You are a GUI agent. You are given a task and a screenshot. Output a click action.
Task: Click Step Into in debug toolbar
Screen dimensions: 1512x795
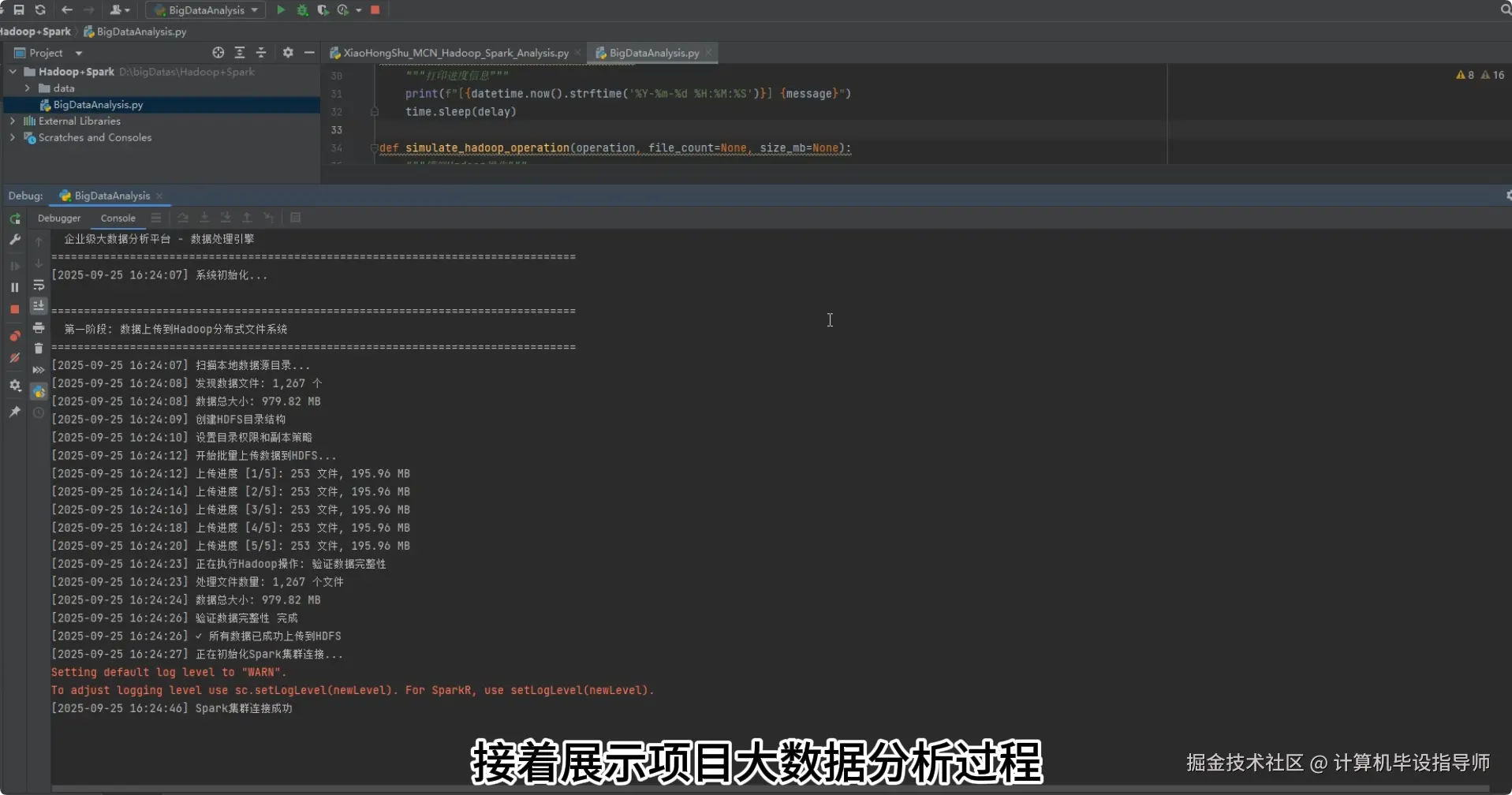tap(204, 218)
